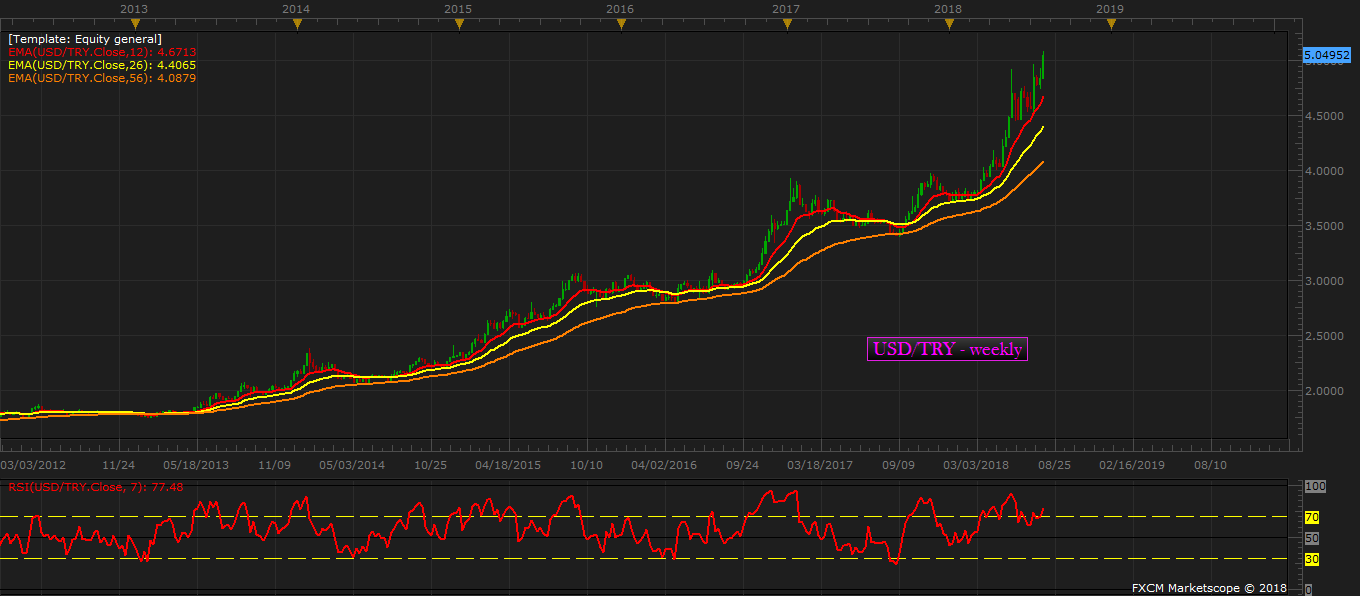Click the 03/18/2017 date axis label
The image size is (1360, 596).
[820, 465]
